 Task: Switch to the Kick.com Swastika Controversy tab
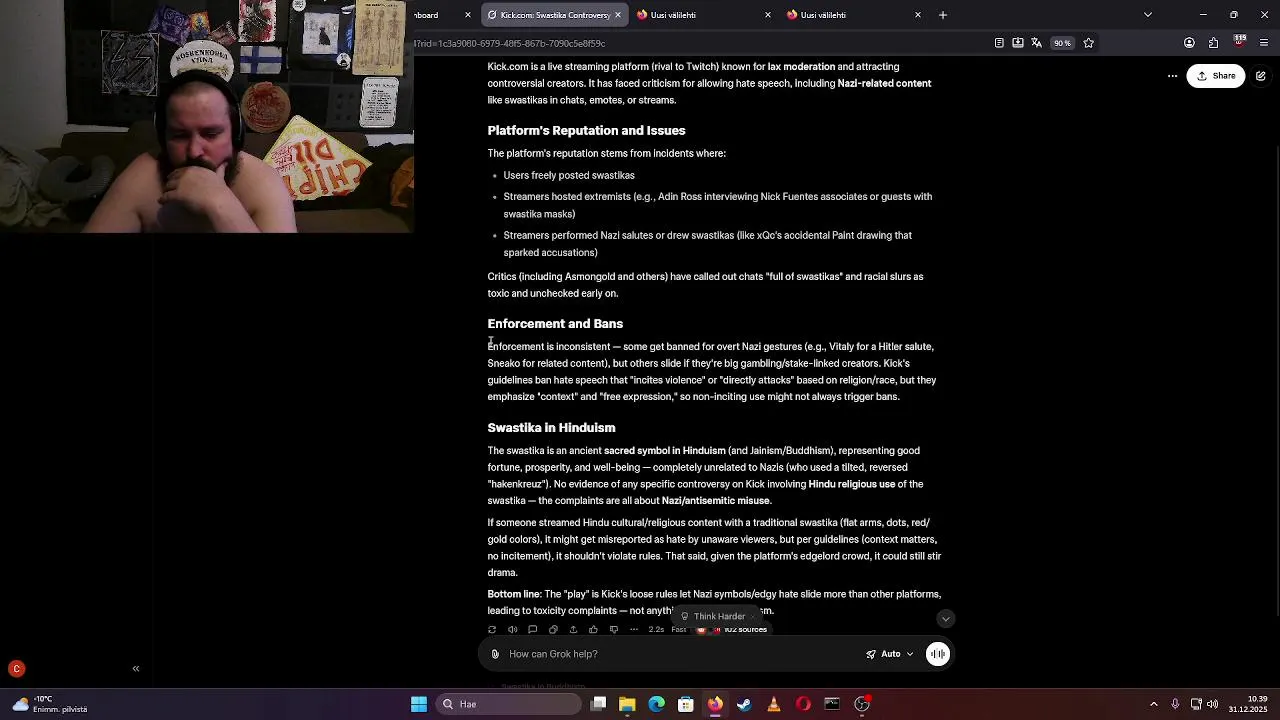point(554,15)
